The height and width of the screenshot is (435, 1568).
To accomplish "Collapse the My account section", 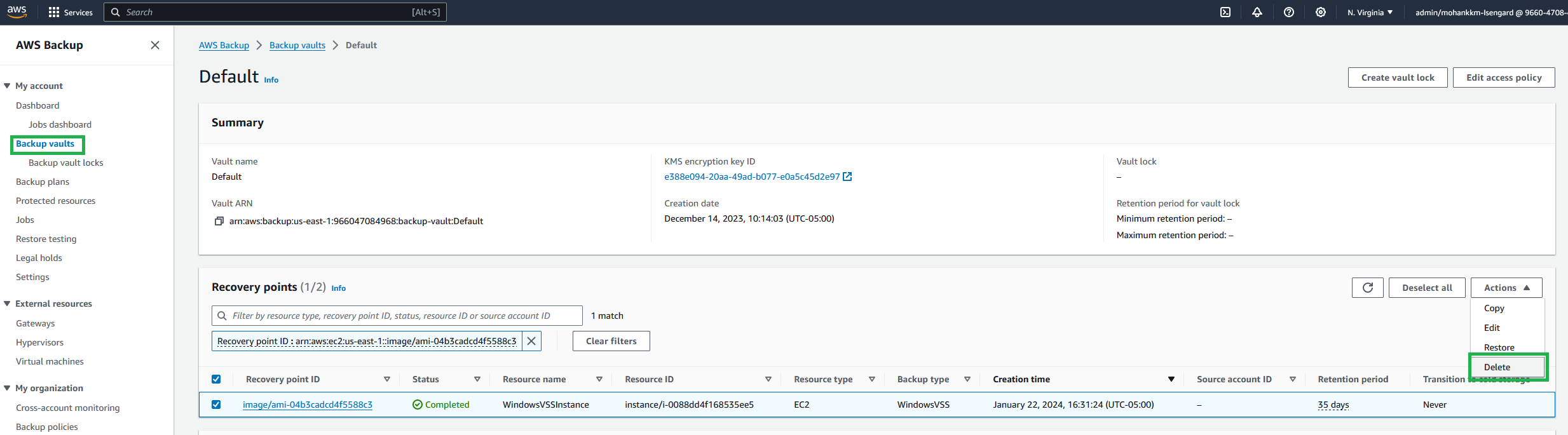I will pyautogui.click(x=7, y=86).
